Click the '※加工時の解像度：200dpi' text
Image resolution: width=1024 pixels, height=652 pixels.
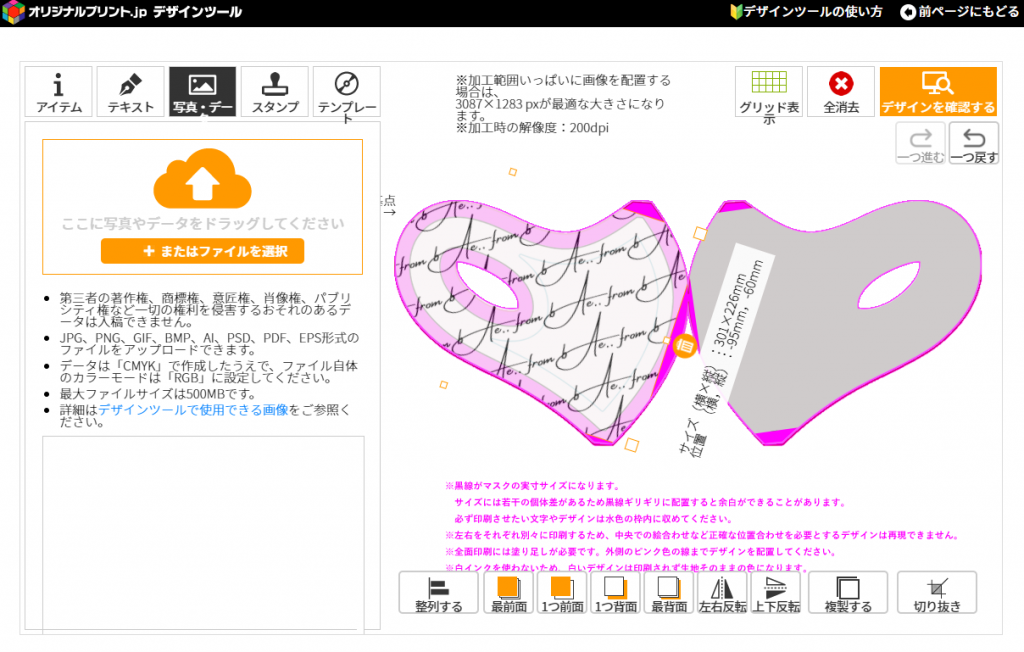[532, 128]
